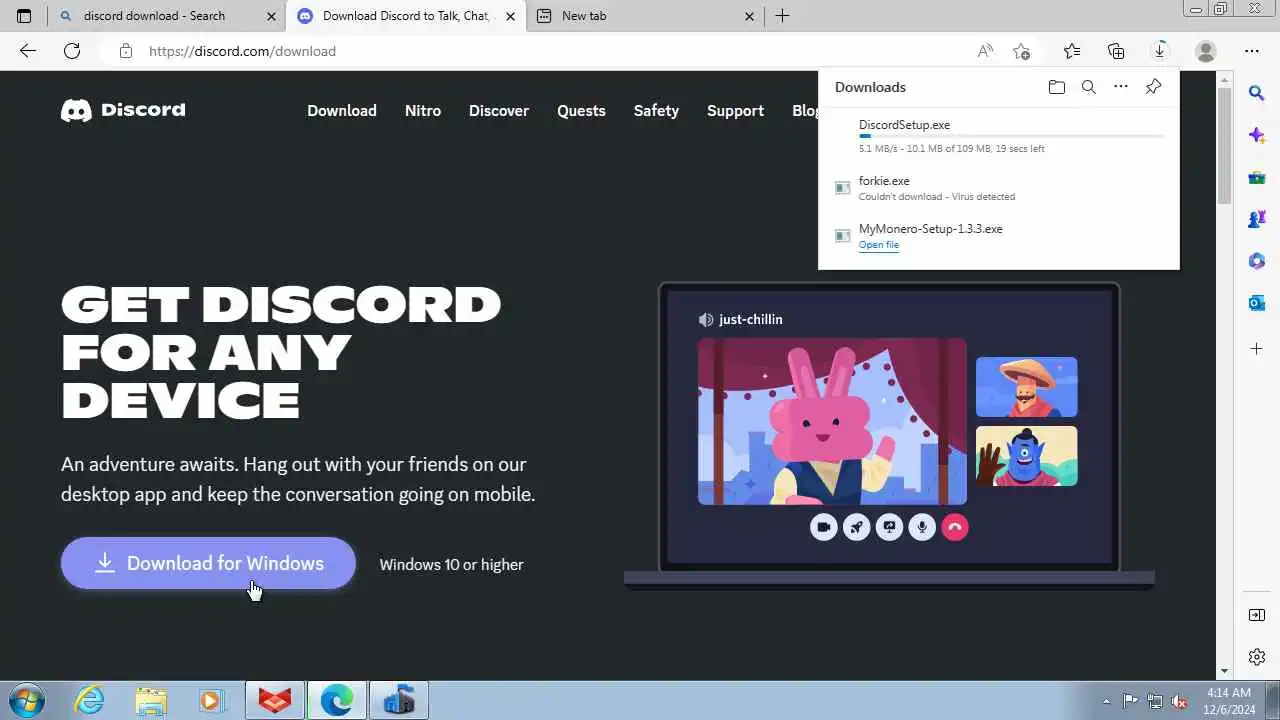Open the Tools briefcase sidebar icon

coord(1257,177)
